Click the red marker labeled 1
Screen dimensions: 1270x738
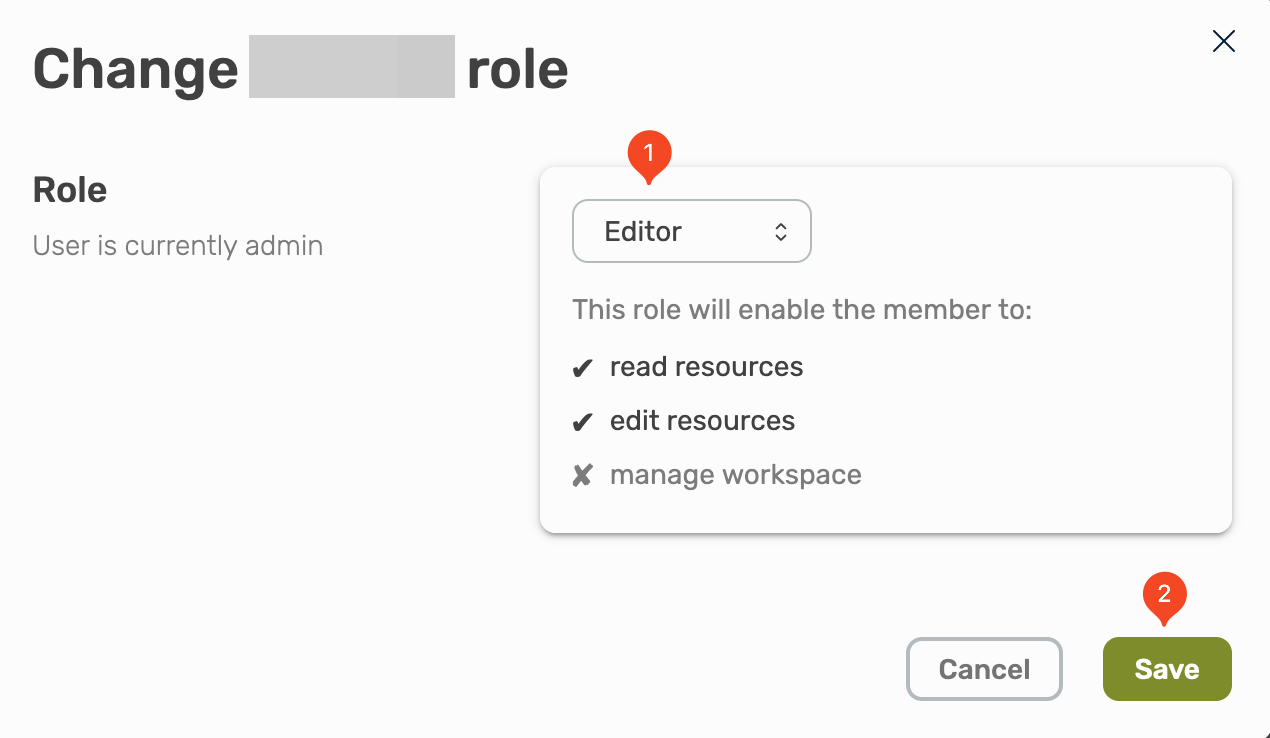click(x=648, y=150)
